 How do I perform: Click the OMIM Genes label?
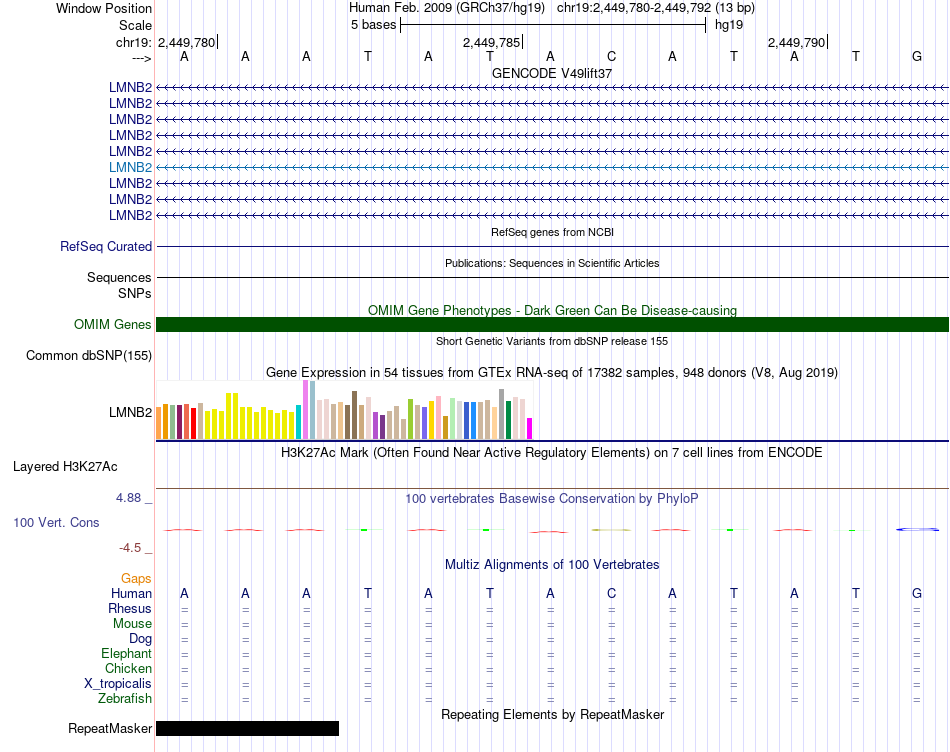[x=113, y=324]
